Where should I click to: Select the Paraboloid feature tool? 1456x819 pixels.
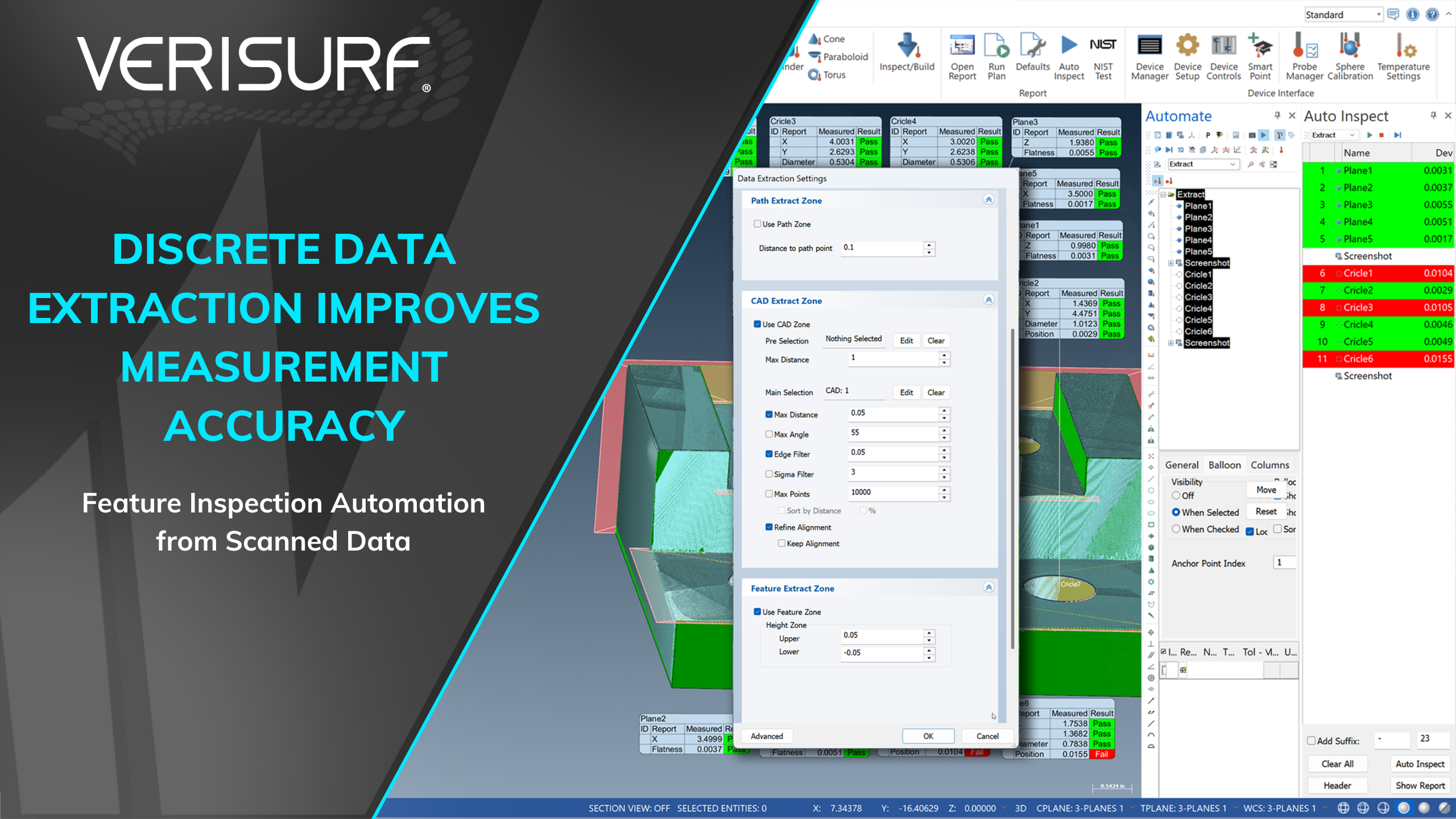point(838,57)
